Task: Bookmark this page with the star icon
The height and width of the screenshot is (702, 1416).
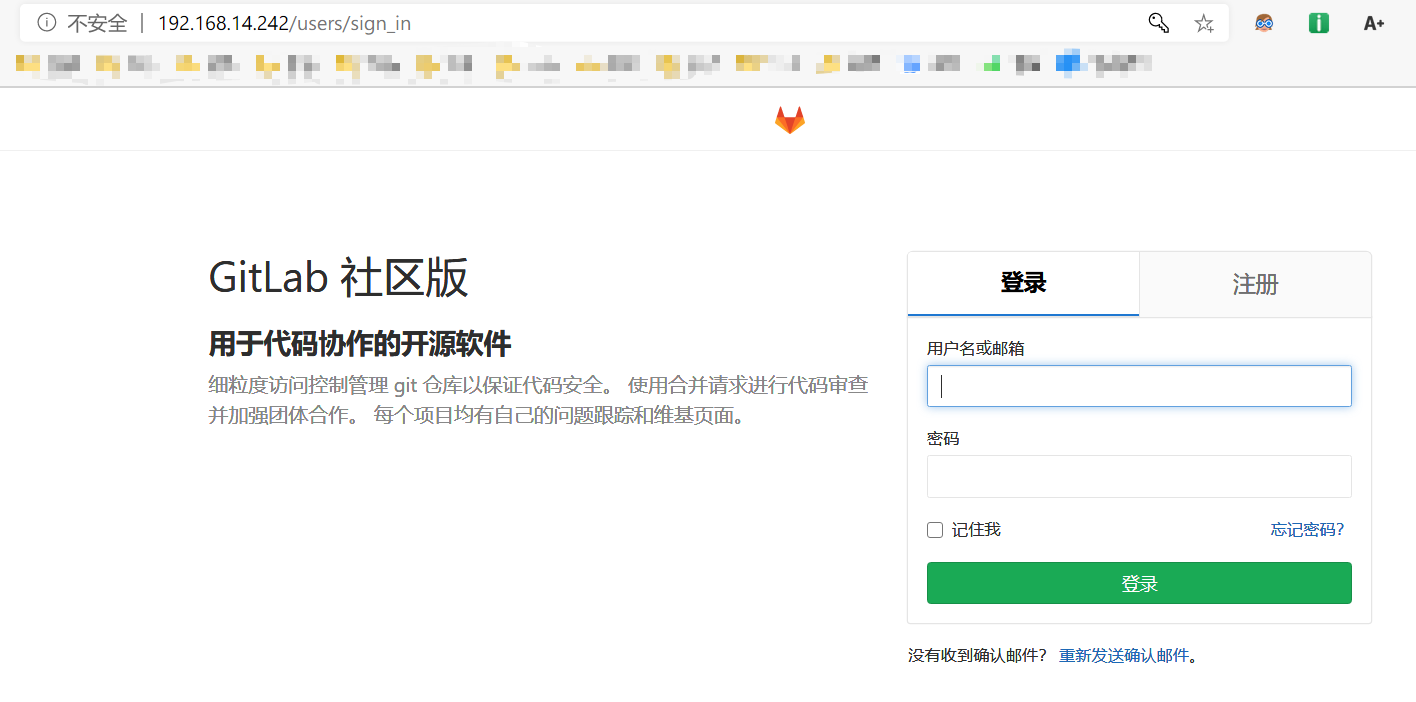Action: pyautogui.click(x=1204, y=23)
